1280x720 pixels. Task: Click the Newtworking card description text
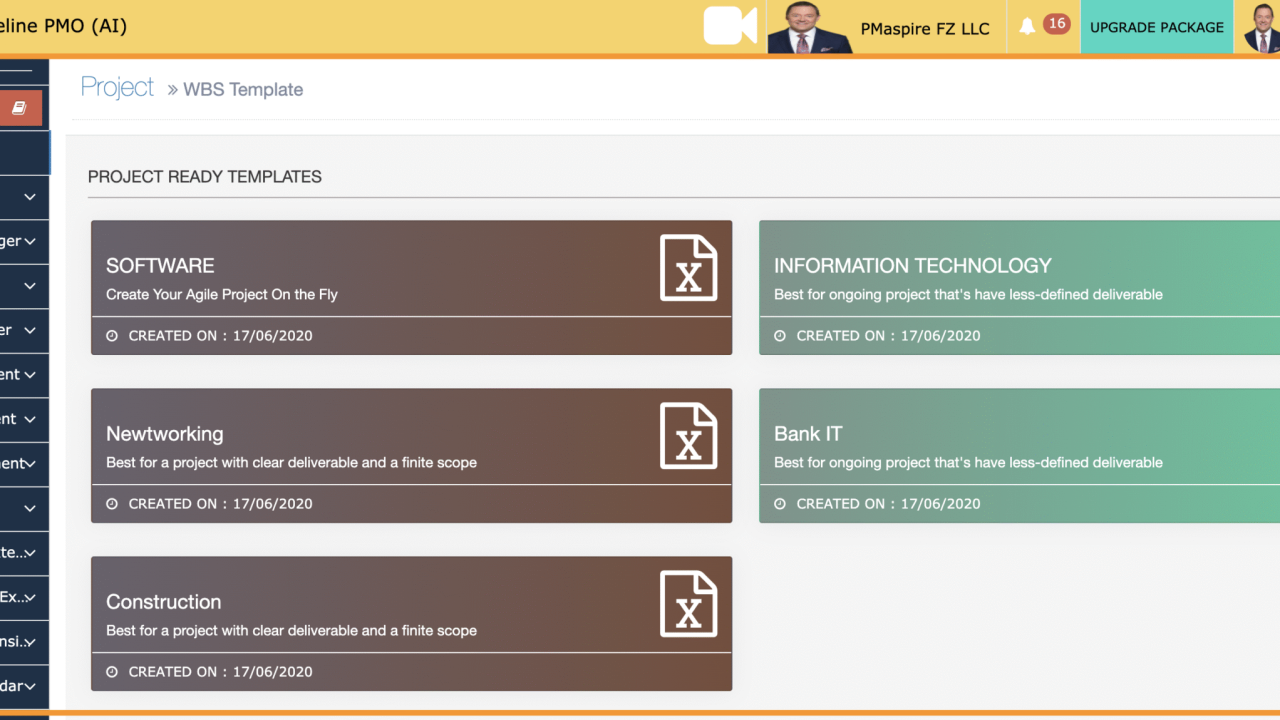tap(291, 463)
